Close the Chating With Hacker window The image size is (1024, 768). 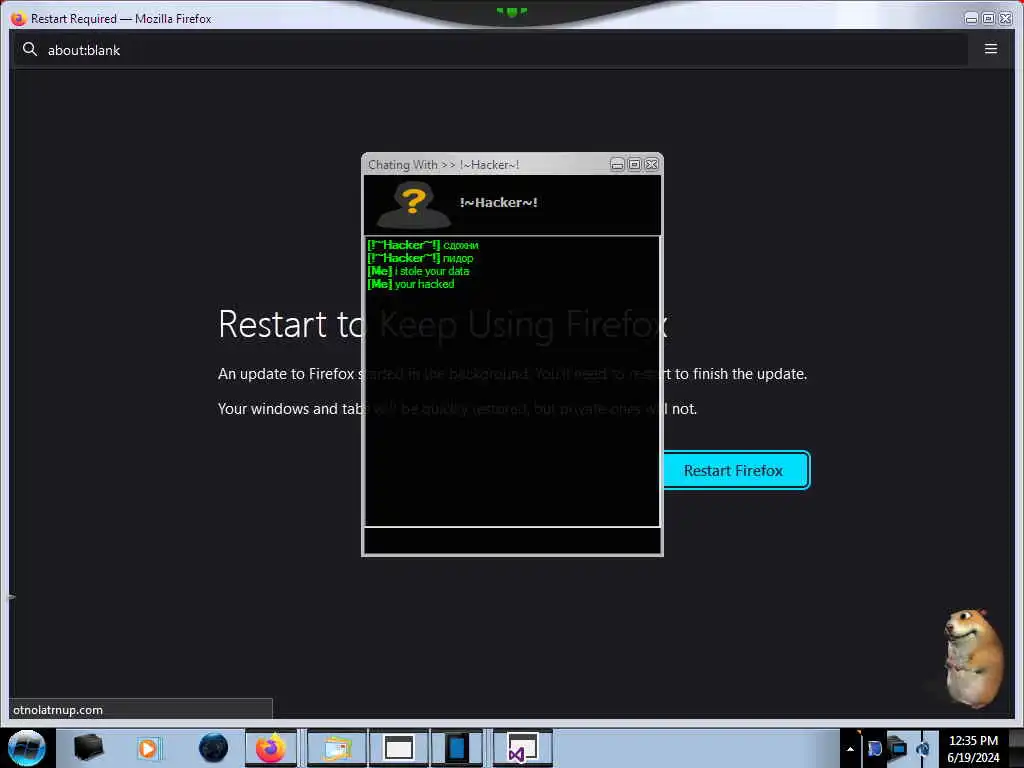651,165
